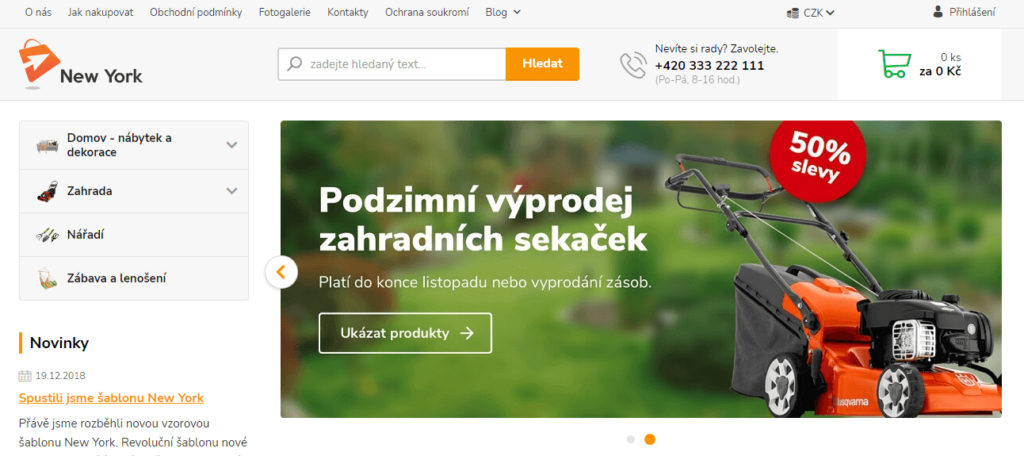Viewport: 1024px width, 456px height.
Task: Select the first carousel dot
Action: pyautogui.click(x=631, y=439)
